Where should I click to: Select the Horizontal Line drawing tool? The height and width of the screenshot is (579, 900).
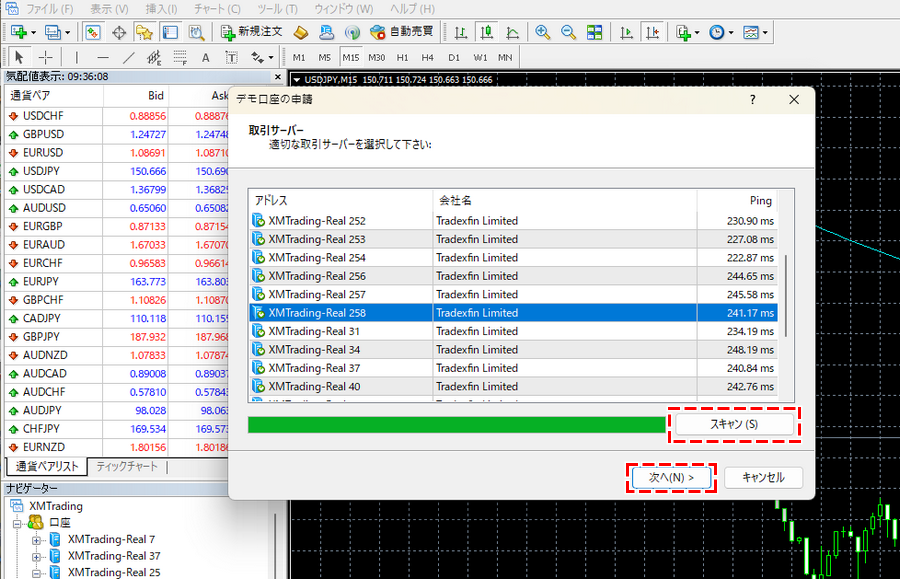click(x=103, y=57)
